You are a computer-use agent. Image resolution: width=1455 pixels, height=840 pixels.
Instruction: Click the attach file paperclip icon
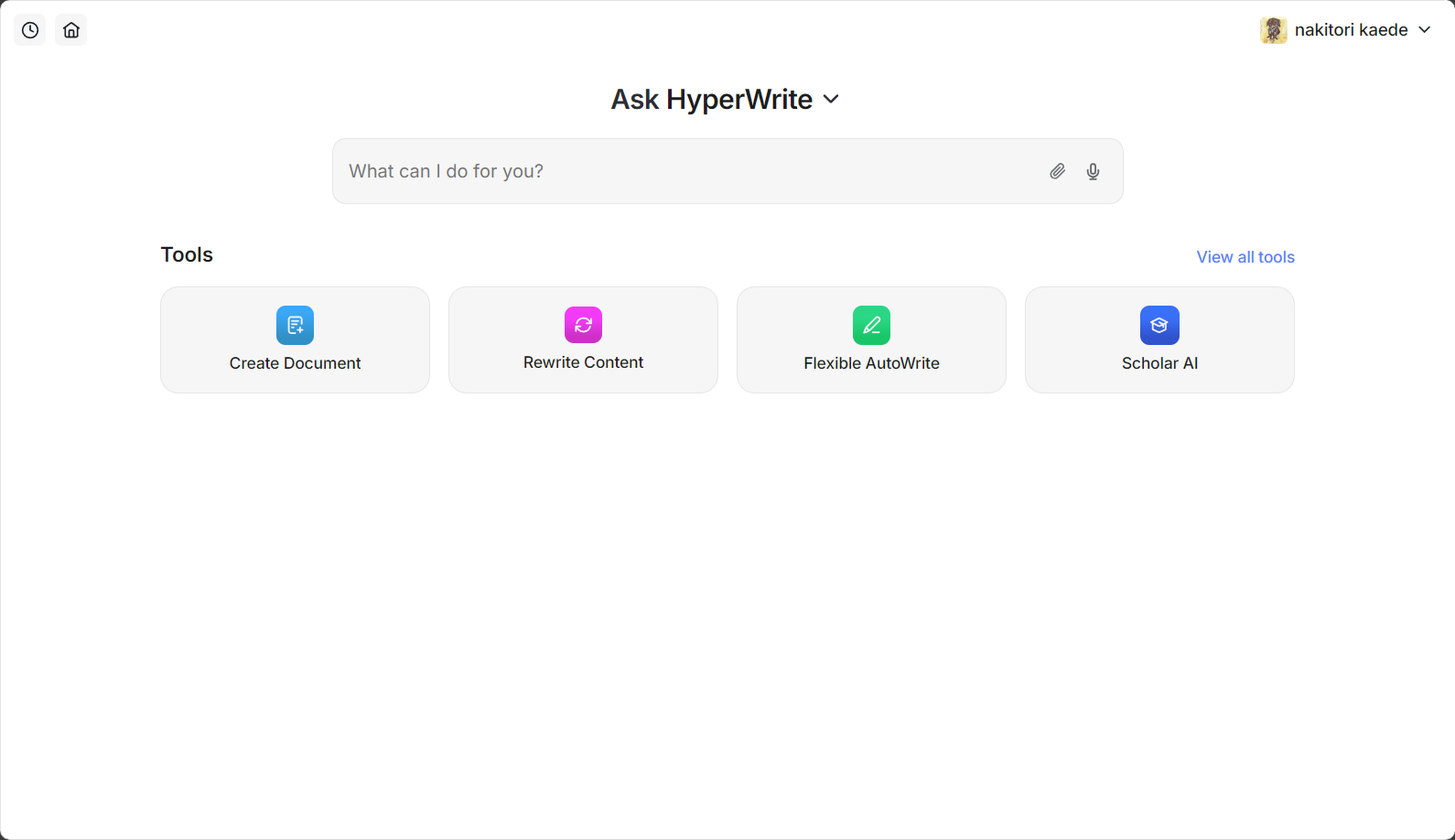[x=1057, y=171]
